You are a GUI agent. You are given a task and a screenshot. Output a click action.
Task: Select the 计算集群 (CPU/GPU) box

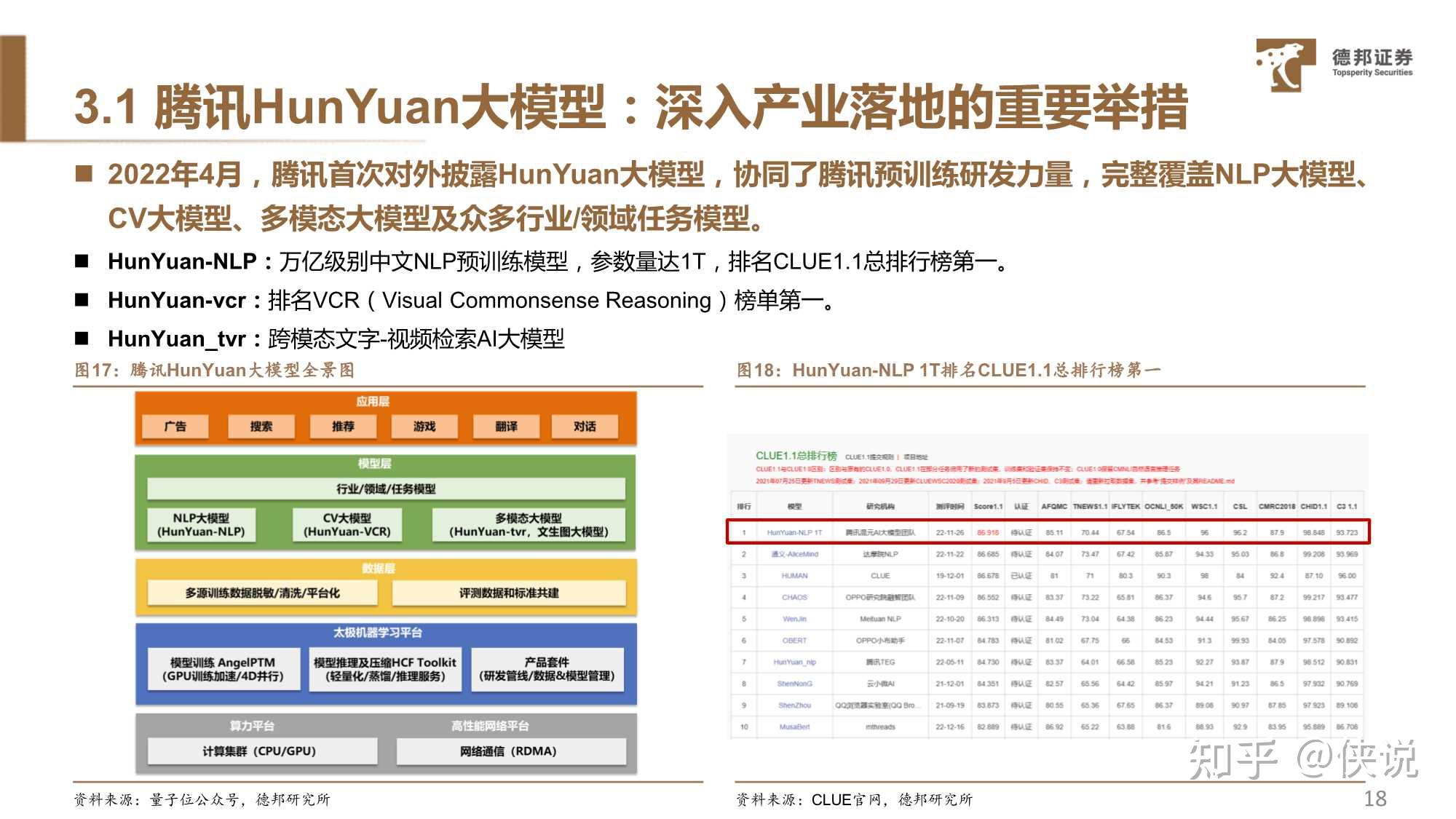pos(262,751)
